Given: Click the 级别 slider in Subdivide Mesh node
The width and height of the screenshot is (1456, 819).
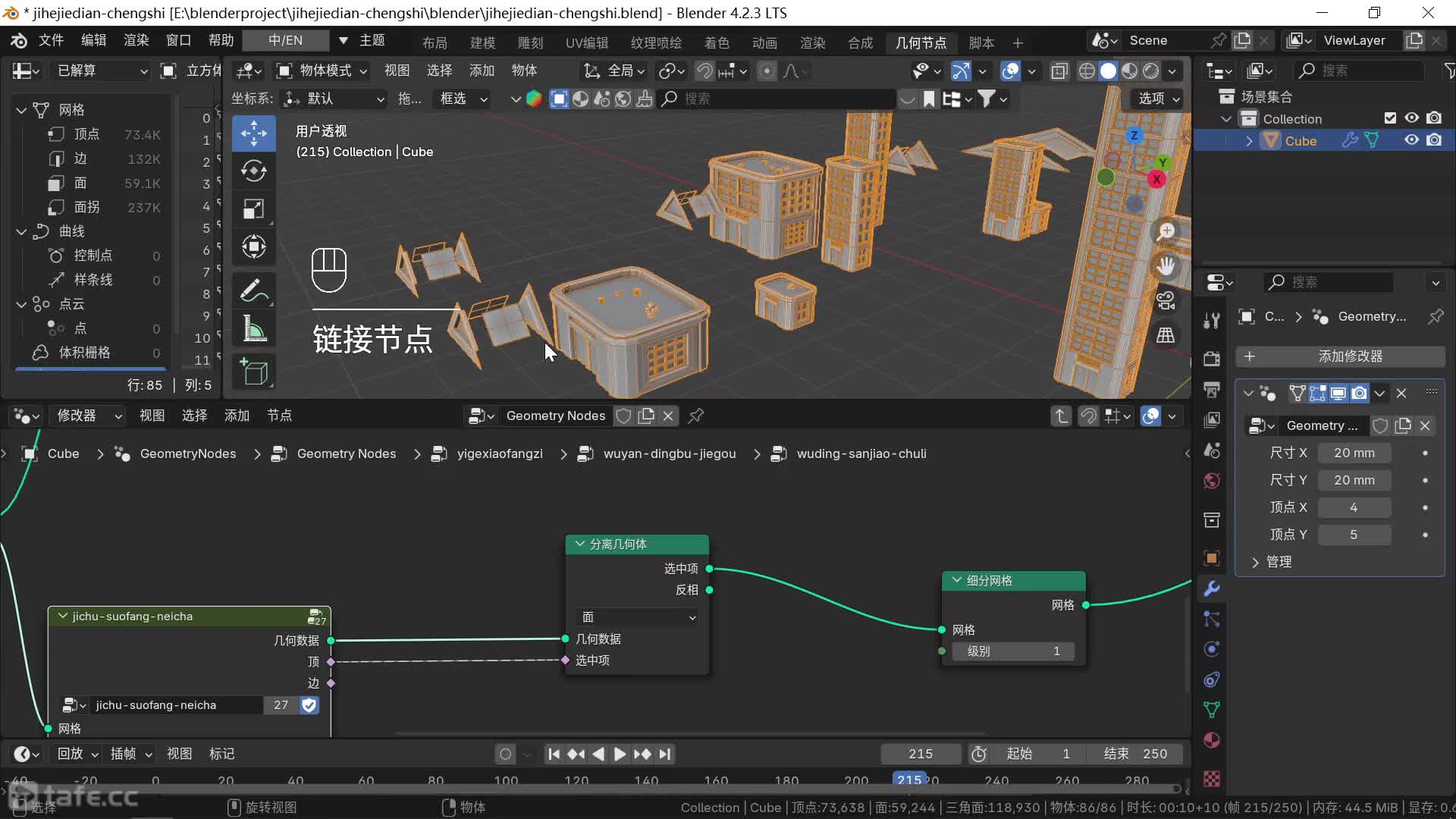Looking at the screenshot, I should (1012, 651).
